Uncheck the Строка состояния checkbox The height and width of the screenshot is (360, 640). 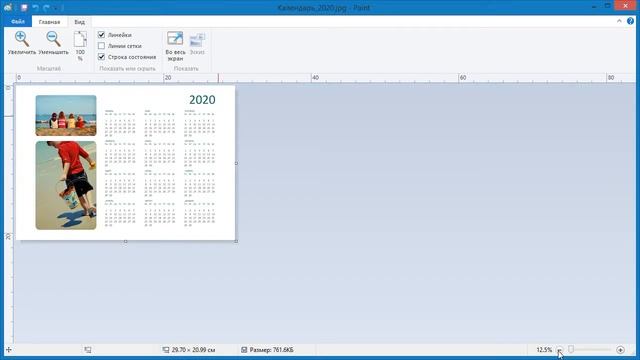[x=101, y=57]
